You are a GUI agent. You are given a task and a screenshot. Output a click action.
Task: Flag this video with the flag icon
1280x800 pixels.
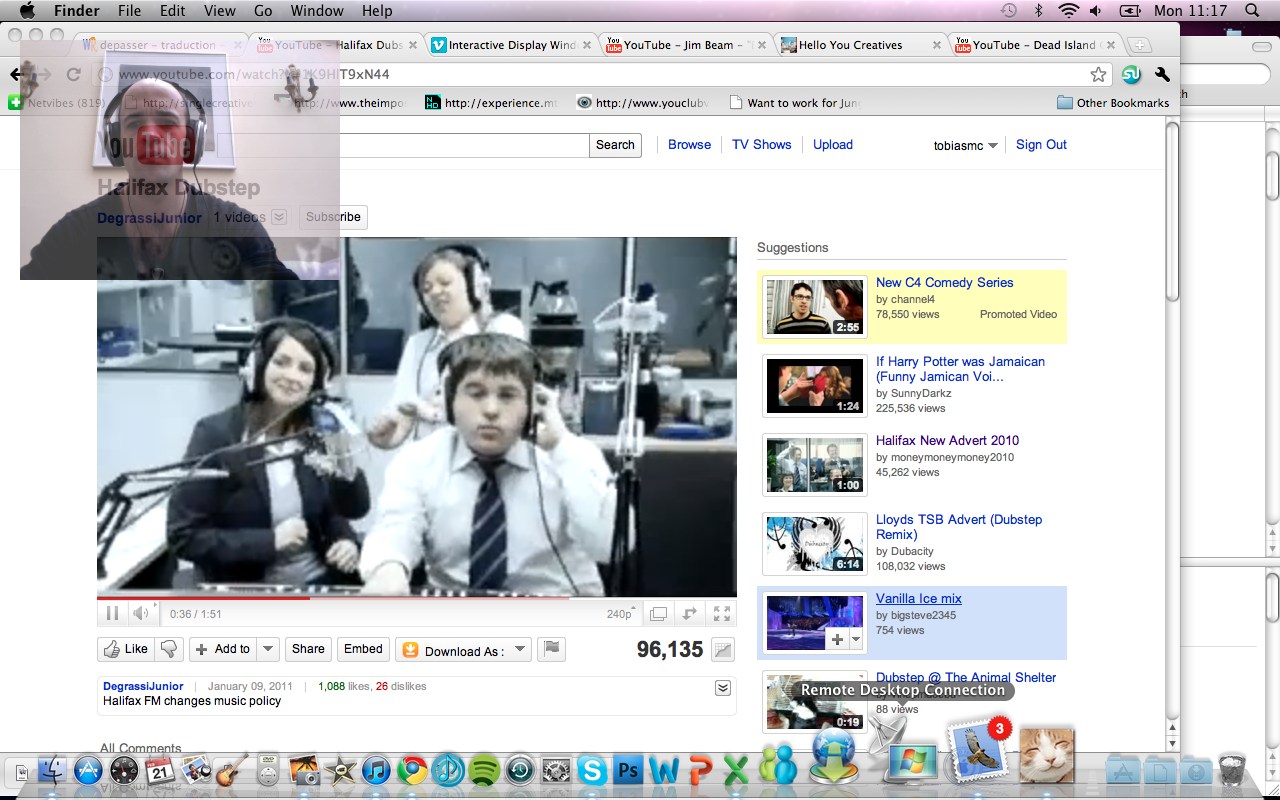pos(551,649)
